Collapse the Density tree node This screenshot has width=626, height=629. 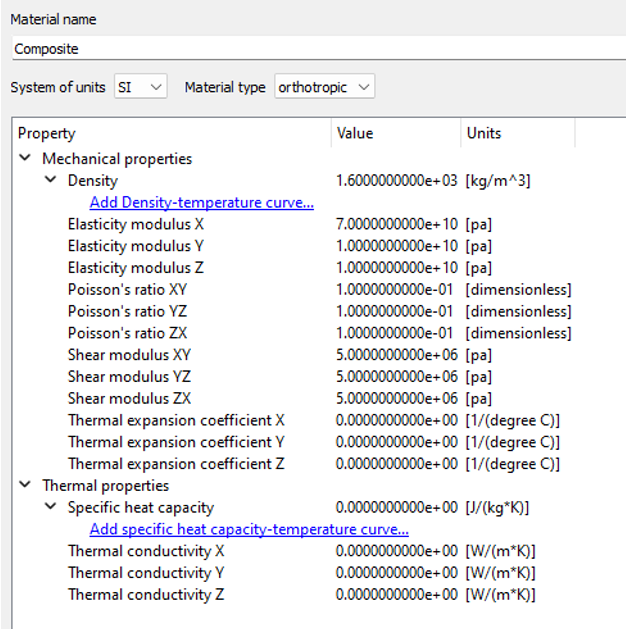(51, 181)
